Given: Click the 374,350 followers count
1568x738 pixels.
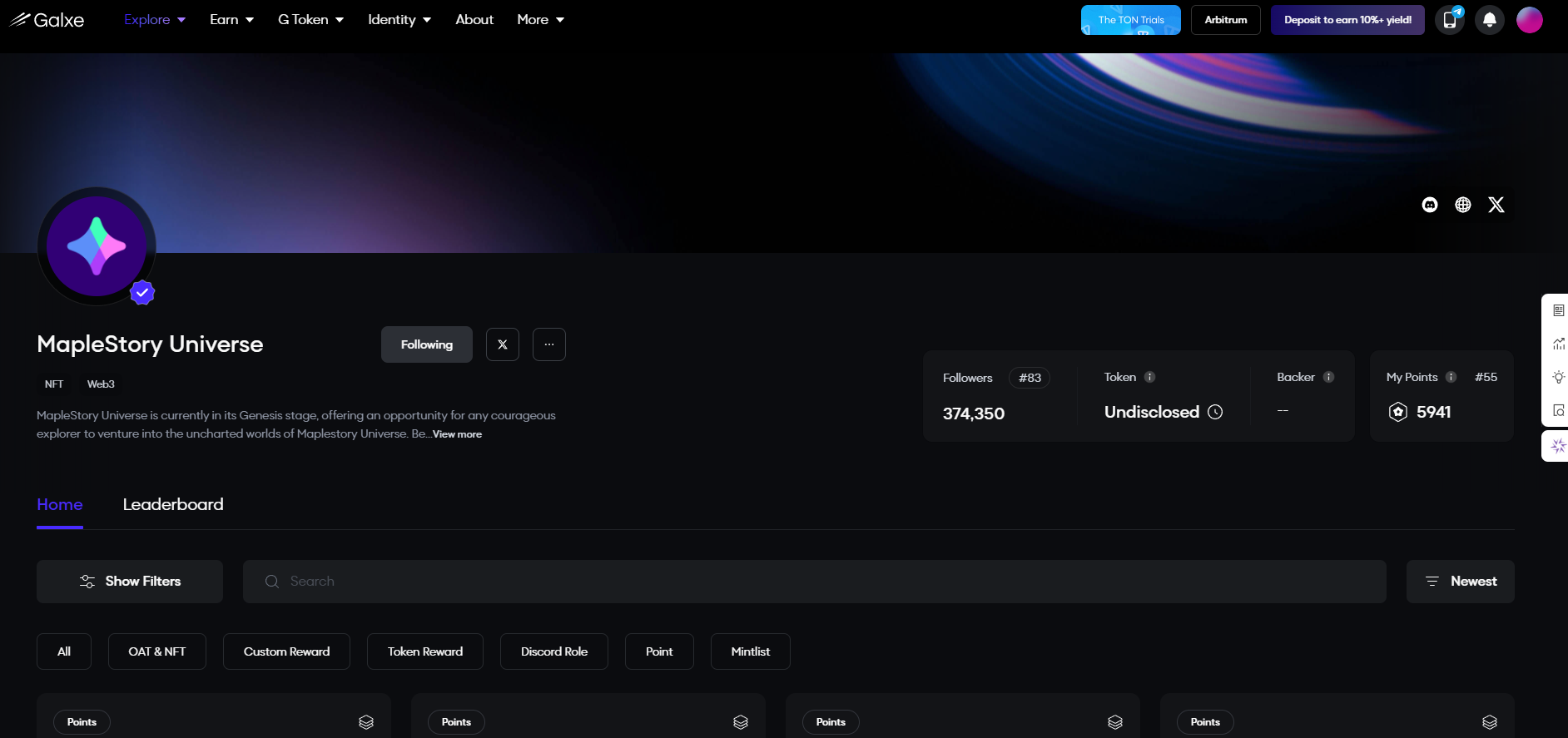Looking at the screenshot, I should pyautogui.click(x=974, y=414).
